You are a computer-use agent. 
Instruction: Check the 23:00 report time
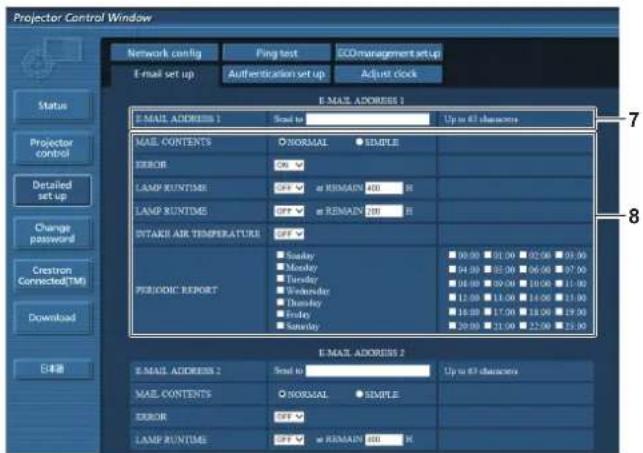pyautogui.click(x=559, y=326)
